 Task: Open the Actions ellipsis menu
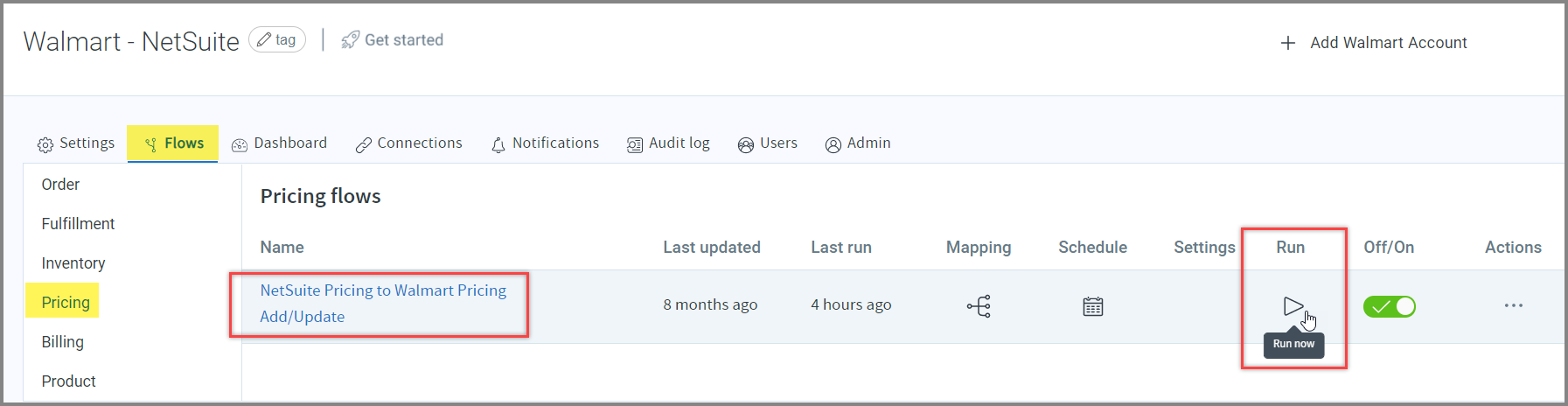click(x=1514, y=305)
